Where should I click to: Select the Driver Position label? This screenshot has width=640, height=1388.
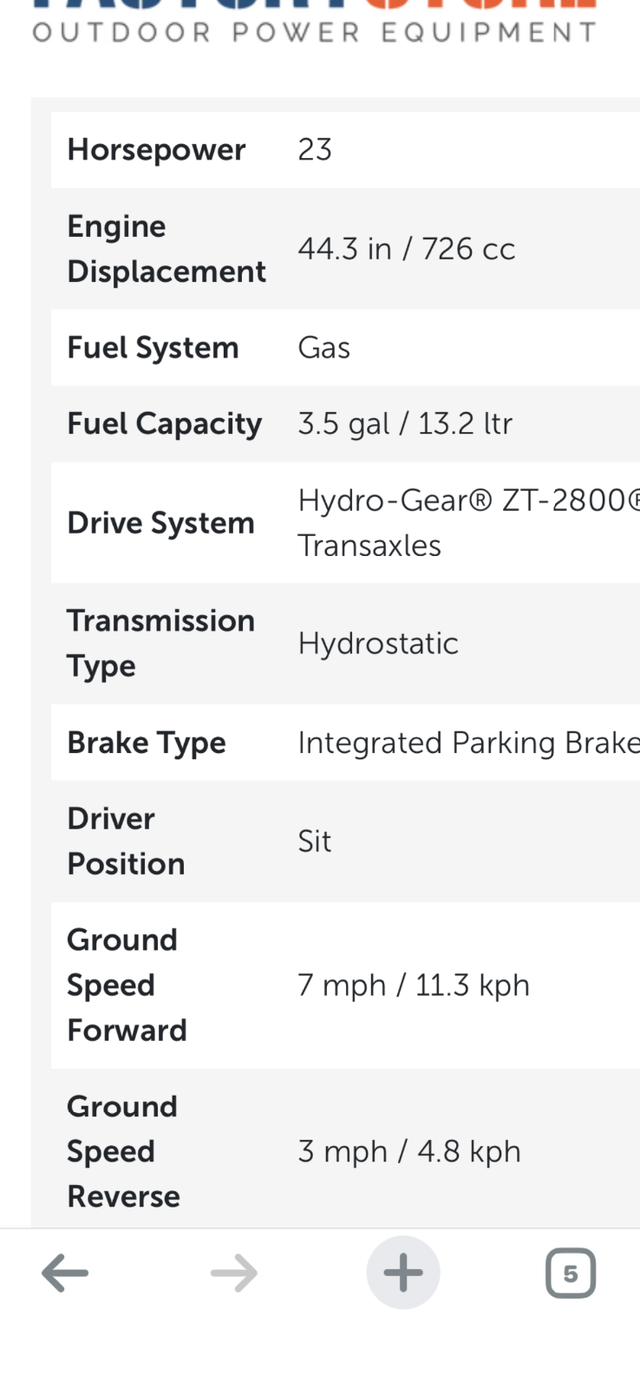(x=126, y=841)
